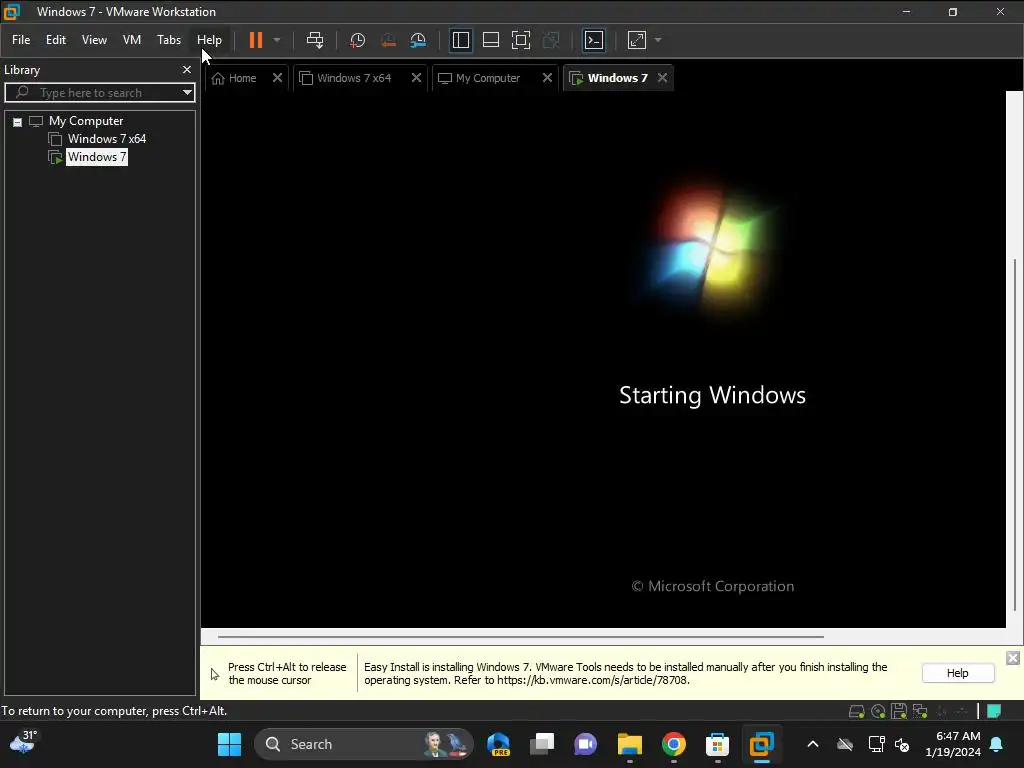This screenshot has height=768, width=1024.
Task: Dismiss the Easy Install notification bar
Action: 1012,658
